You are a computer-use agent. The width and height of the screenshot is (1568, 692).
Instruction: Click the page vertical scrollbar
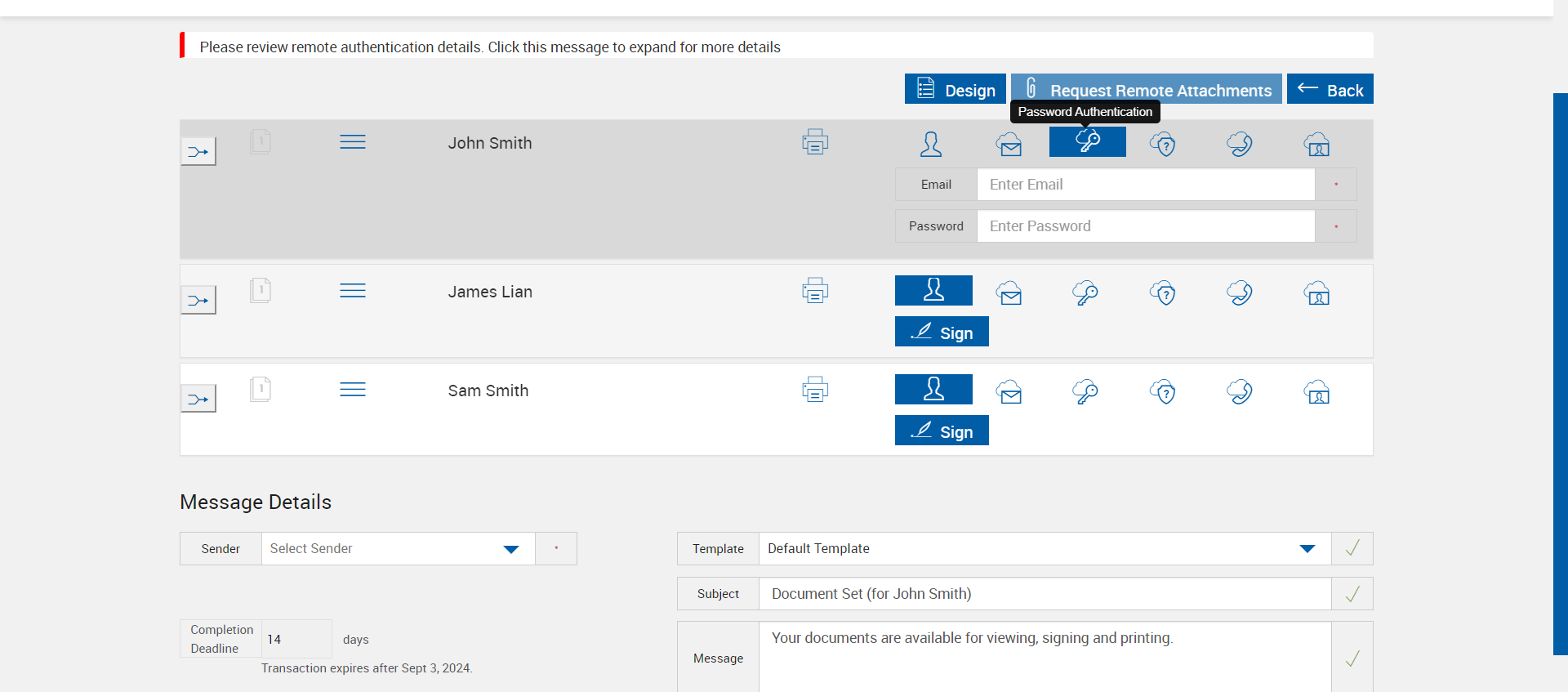click(1560, 373)
